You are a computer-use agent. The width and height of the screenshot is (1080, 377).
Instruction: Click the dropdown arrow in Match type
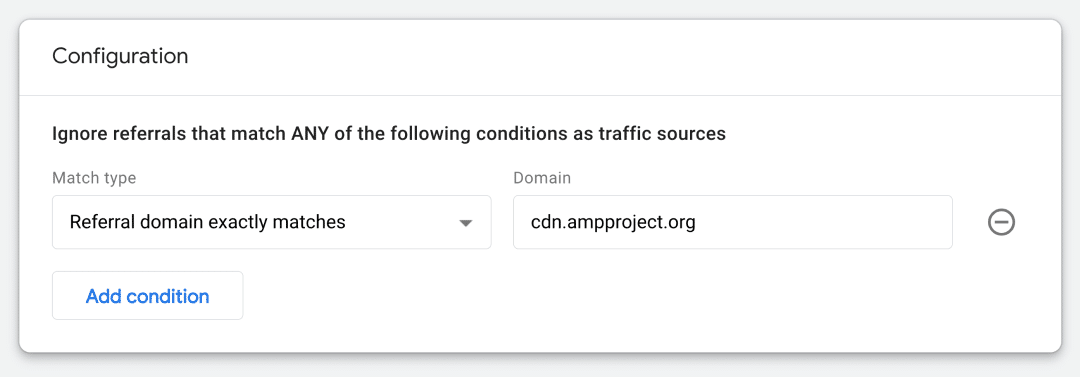(x=466, y=223)
